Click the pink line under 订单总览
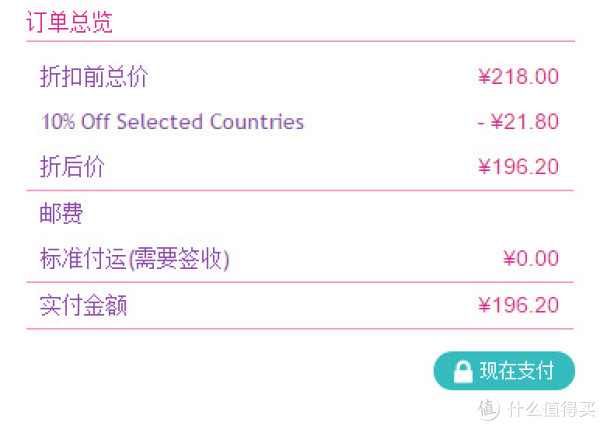Image resolution: width=600 pixels, height=426 pixels. [x=300, y=41]
